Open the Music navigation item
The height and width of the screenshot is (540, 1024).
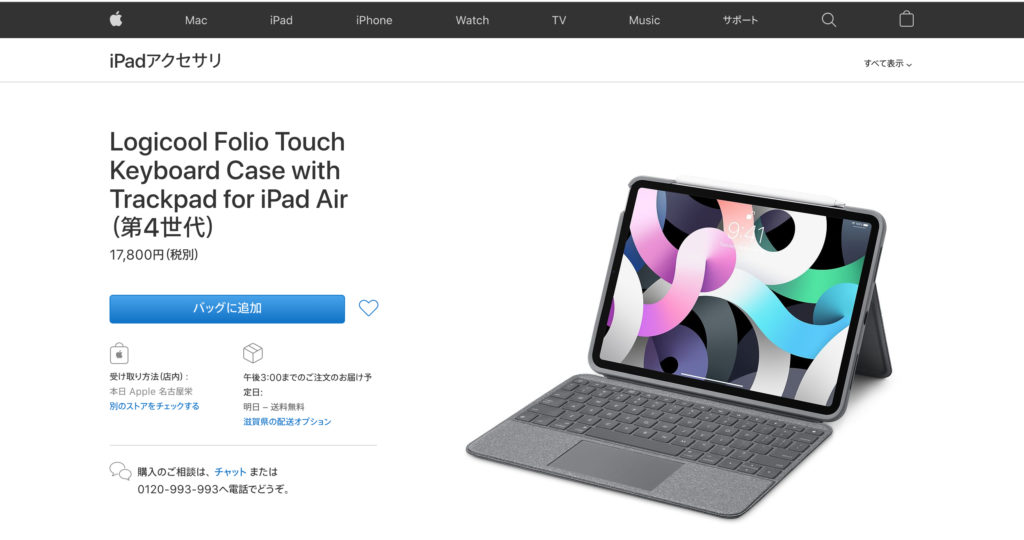644,20
